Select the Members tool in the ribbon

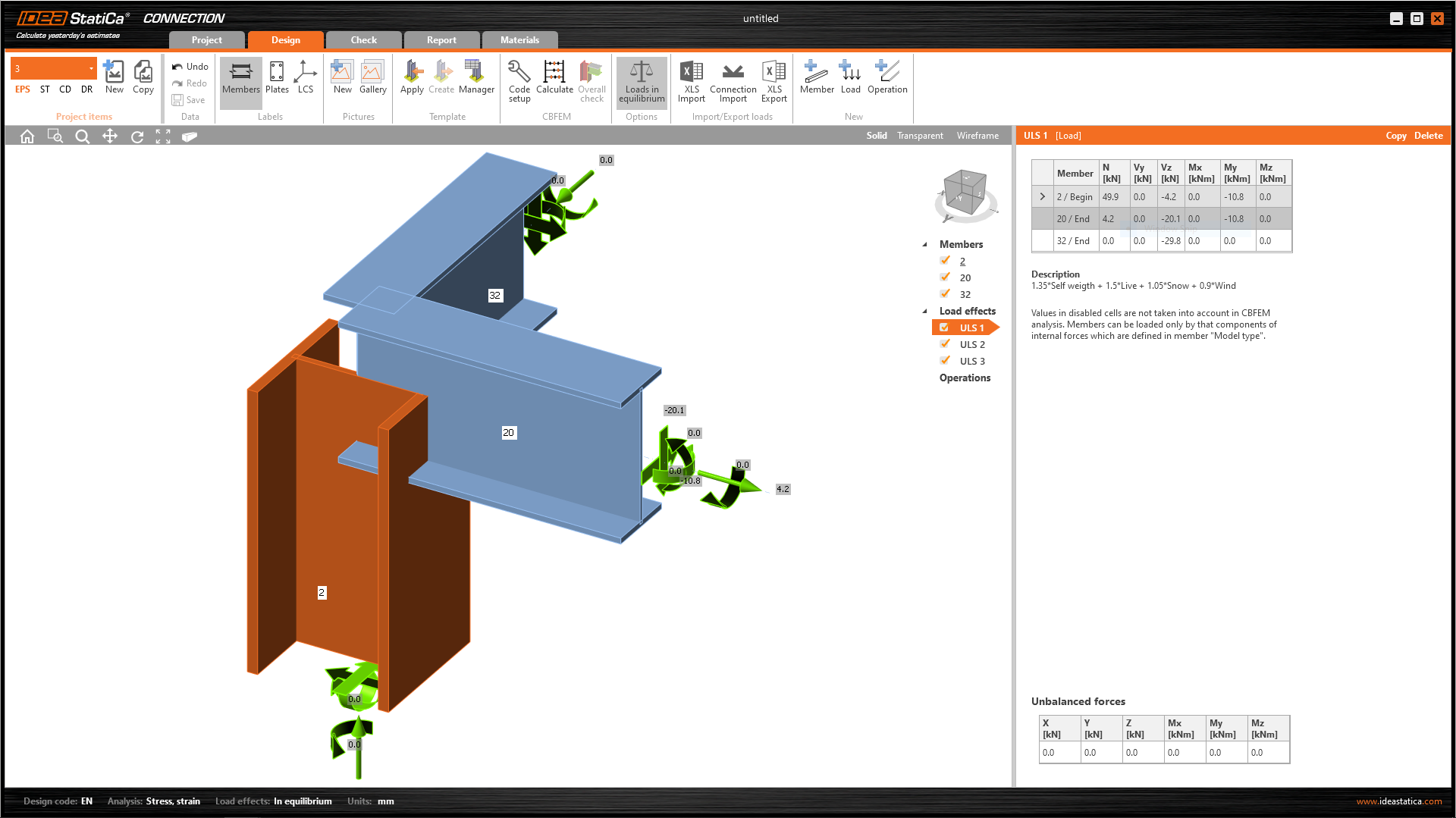point(240,80)
